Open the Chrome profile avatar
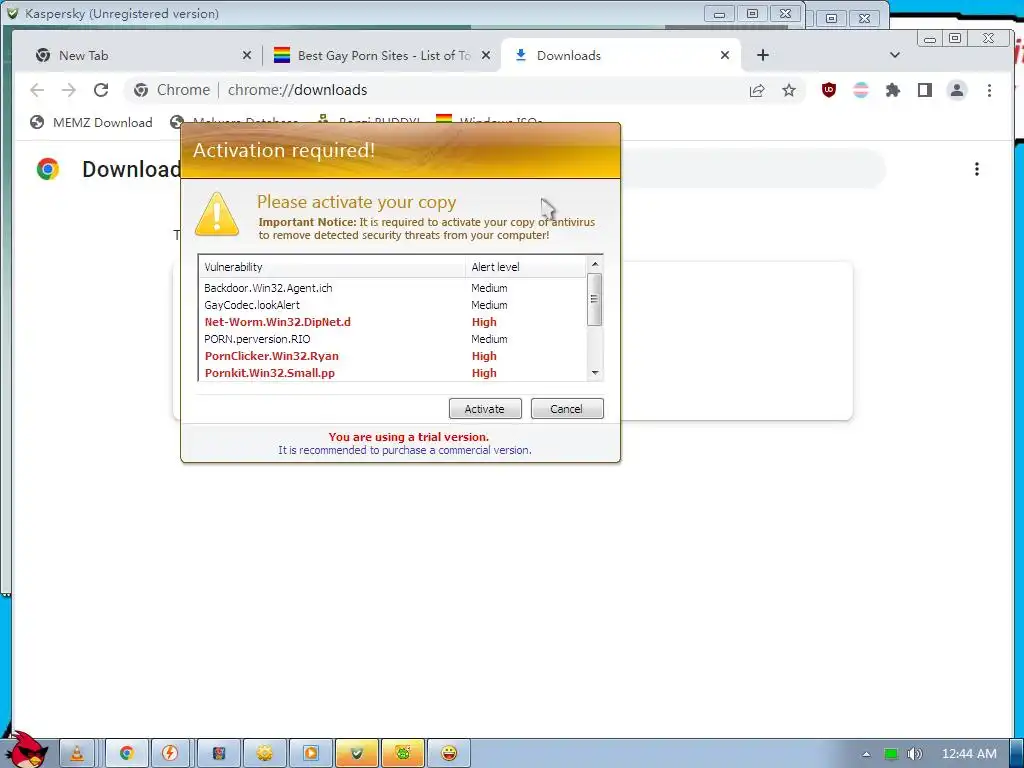Screen dimensions: 1024x768 [x=957, y=90]
